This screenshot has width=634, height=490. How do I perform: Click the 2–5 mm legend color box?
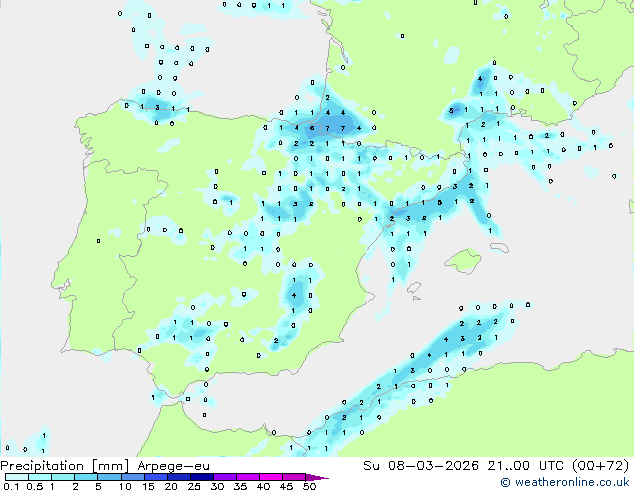tap(86, 477)
